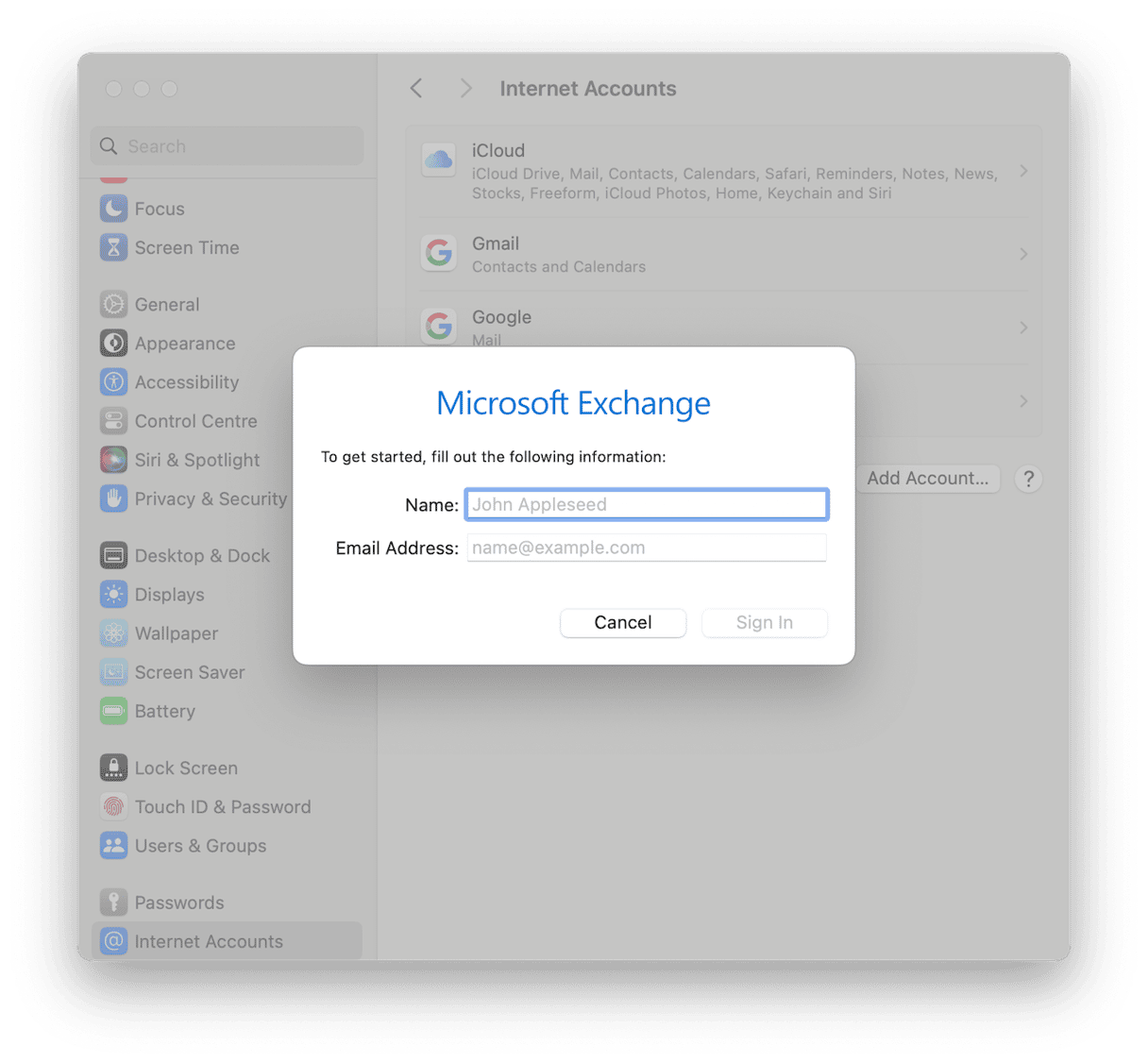Expand iCloud account details chevron
Screen dimensions: 1148x1063
1023,171
